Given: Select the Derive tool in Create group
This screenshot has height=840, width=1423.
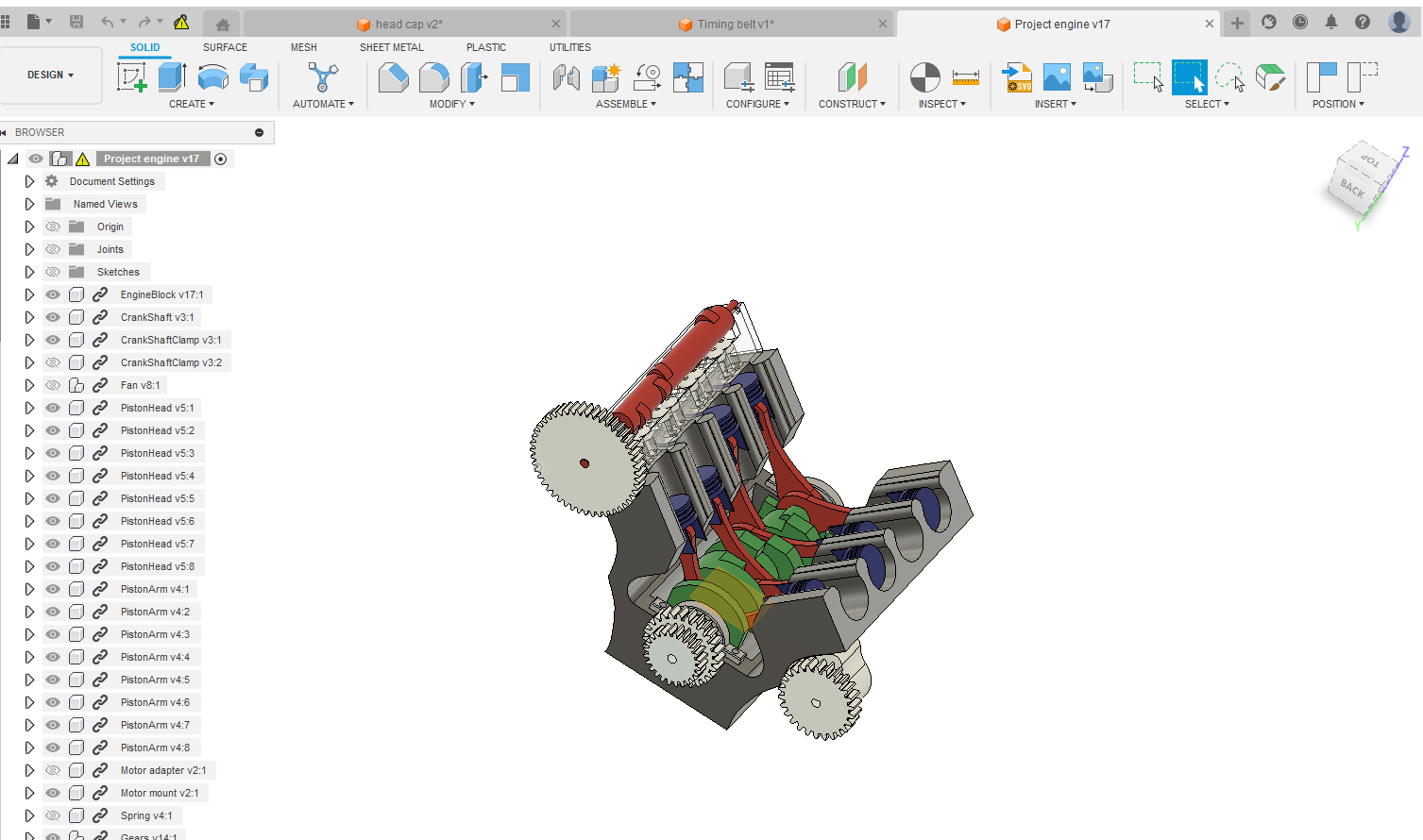Looking at the screenshot, I should pos(254,77).
